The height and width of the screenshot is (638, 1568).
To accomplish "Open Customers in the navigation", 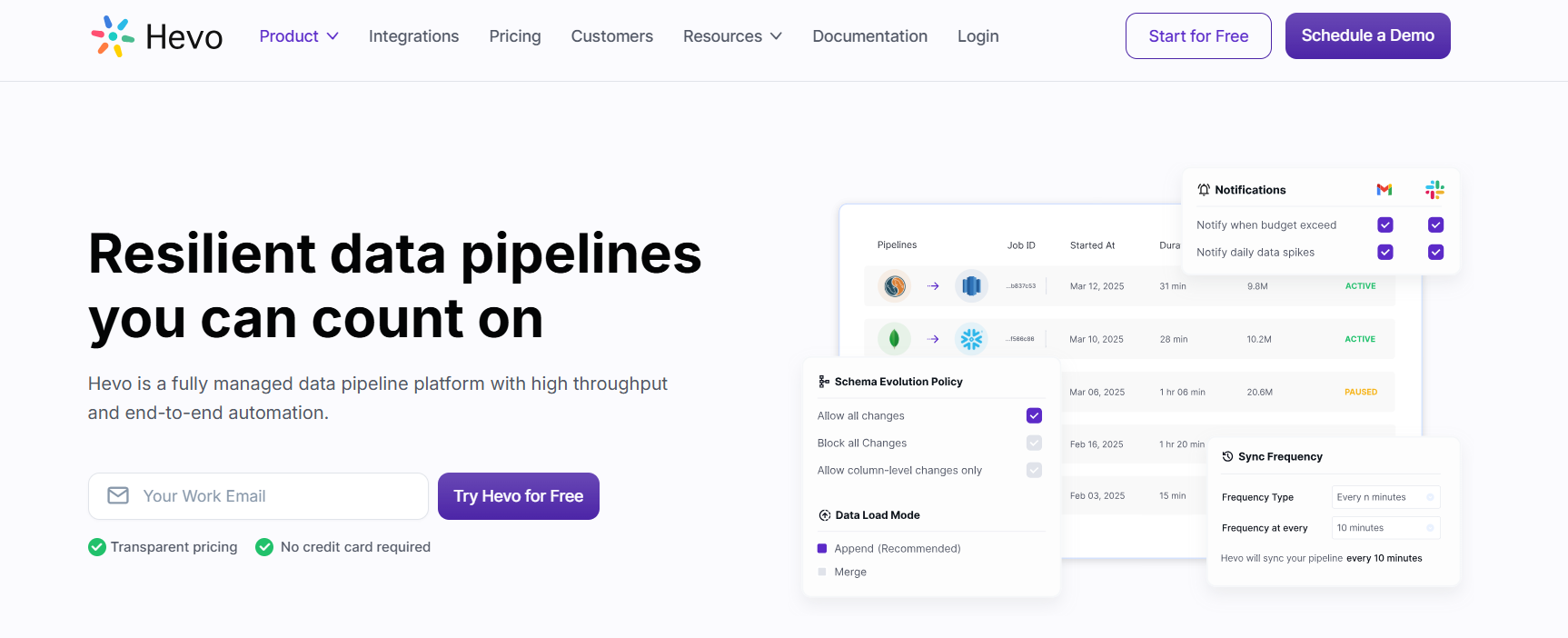I will pos(612,36).
